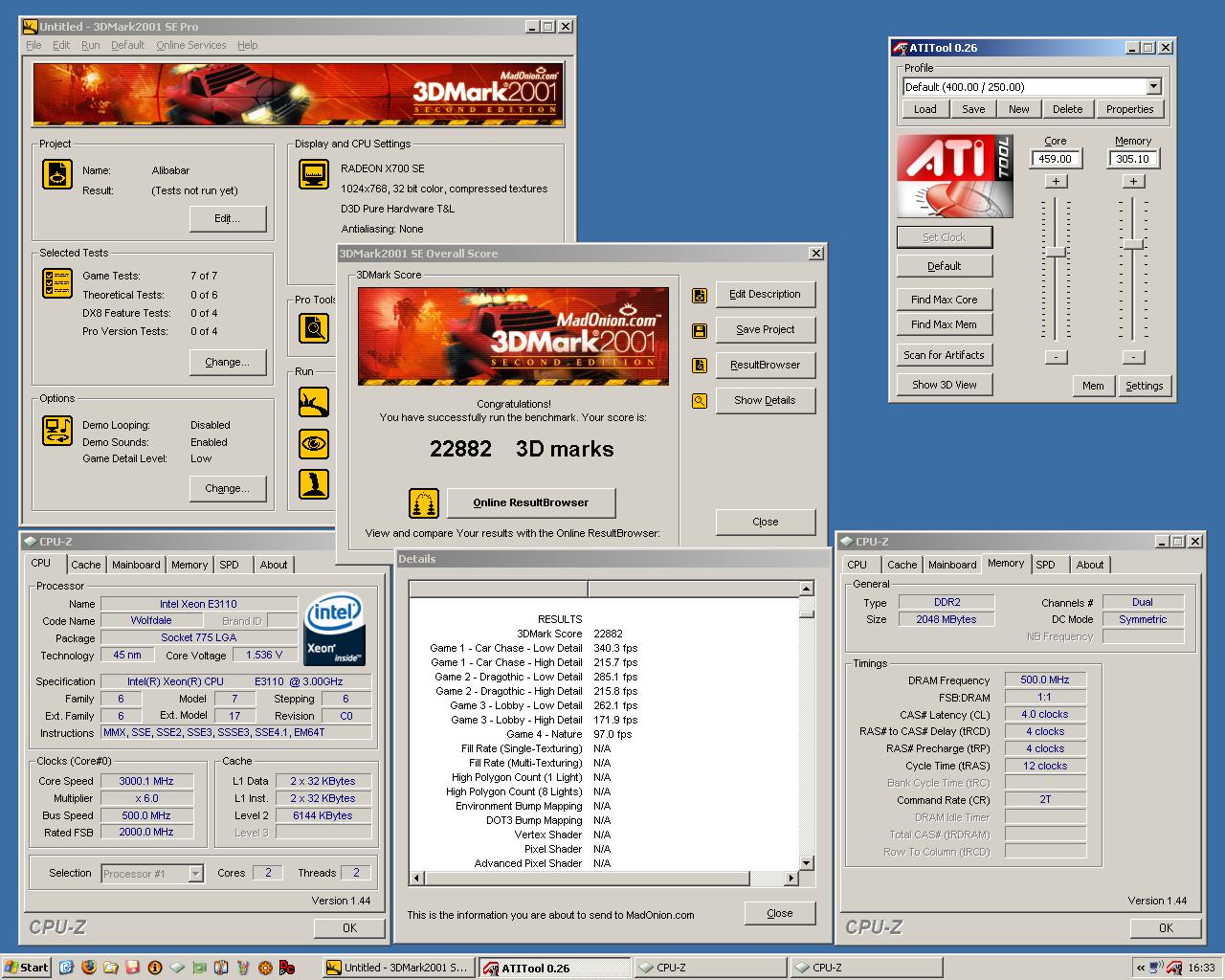
Task: Click the magnifier icon beside Show Details
Action: (x=700, y=401)
